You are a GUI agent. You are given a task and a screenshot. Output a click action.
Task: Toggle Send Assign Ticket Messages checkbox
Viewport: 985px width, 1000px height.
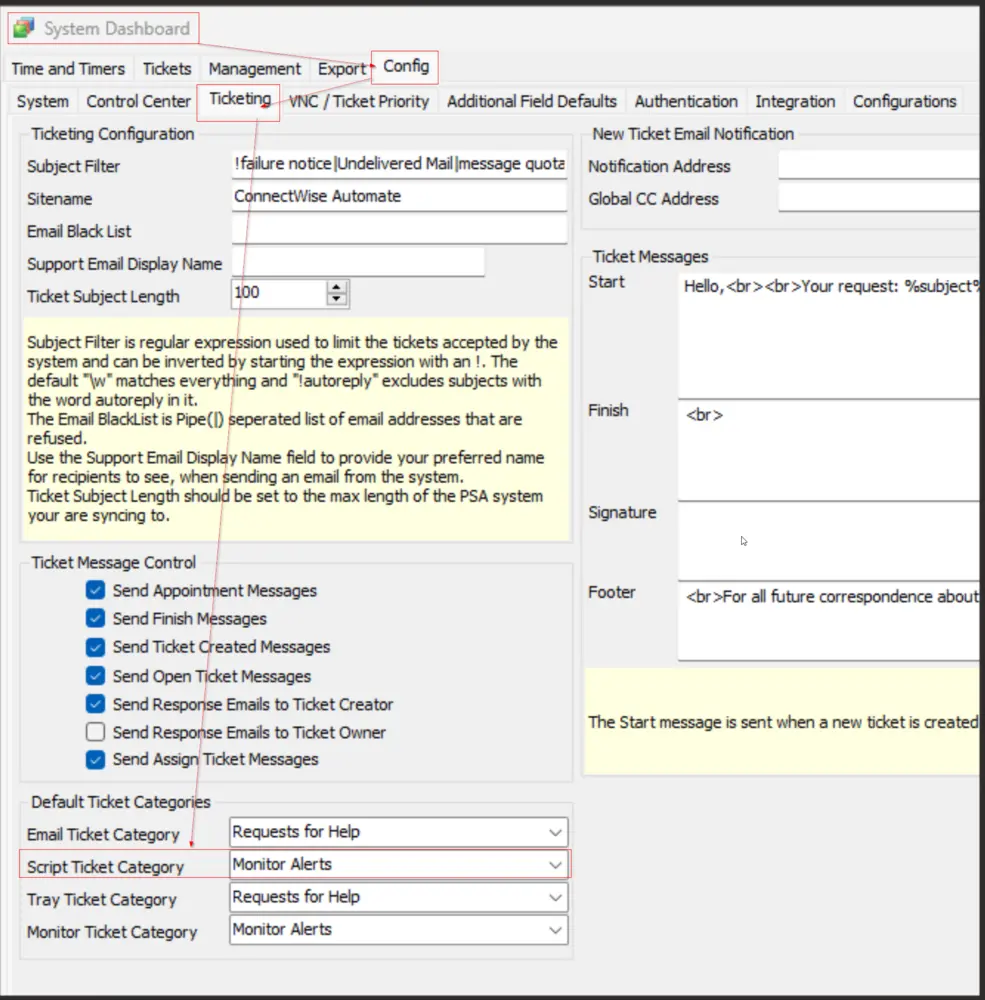tap(95, 760)
